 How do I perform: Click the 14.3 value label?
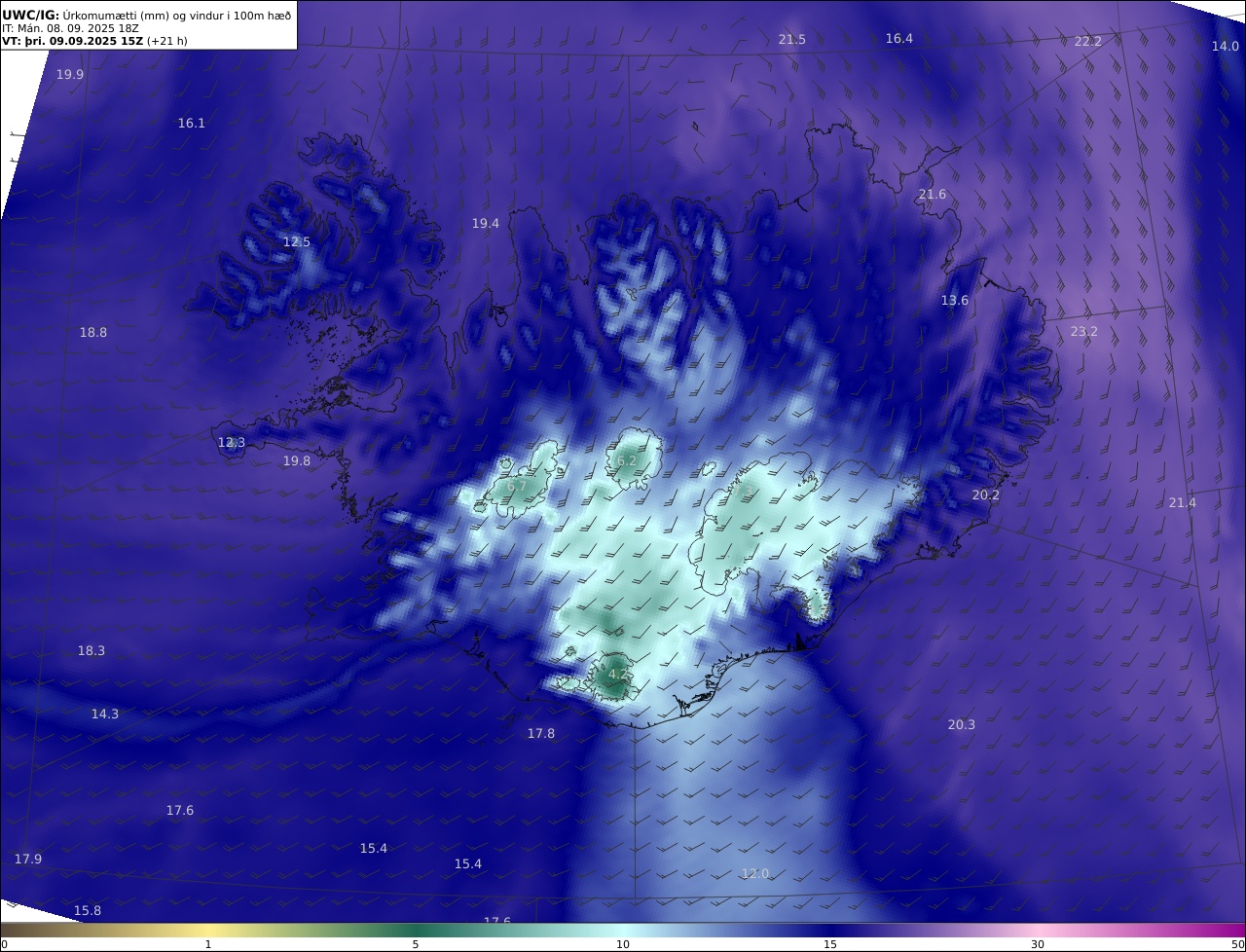(105, 714)
